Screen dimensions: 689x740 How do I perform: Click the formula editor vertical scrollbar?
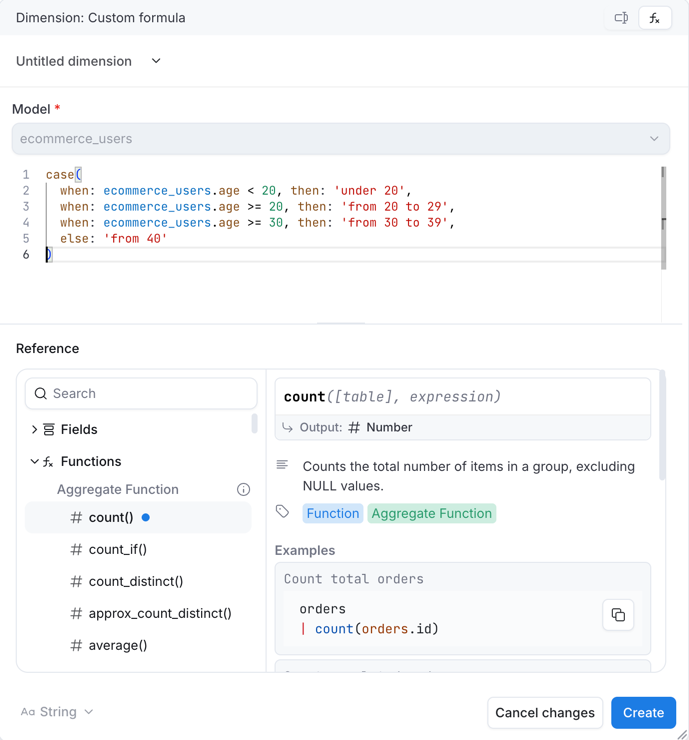pyautogui.click(x=664, y=218)
